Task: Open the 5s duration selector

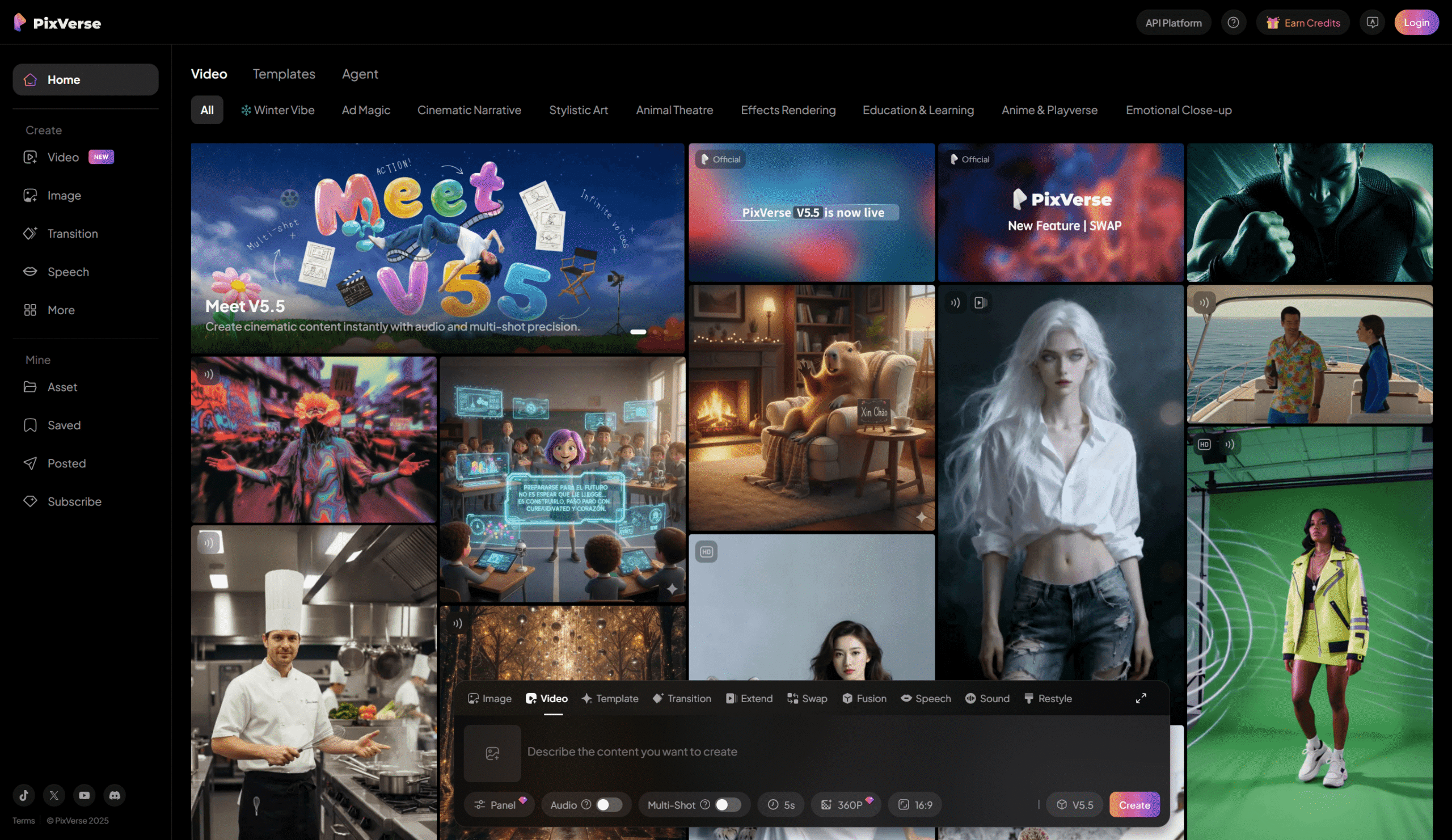Action: tap(782, 805)
